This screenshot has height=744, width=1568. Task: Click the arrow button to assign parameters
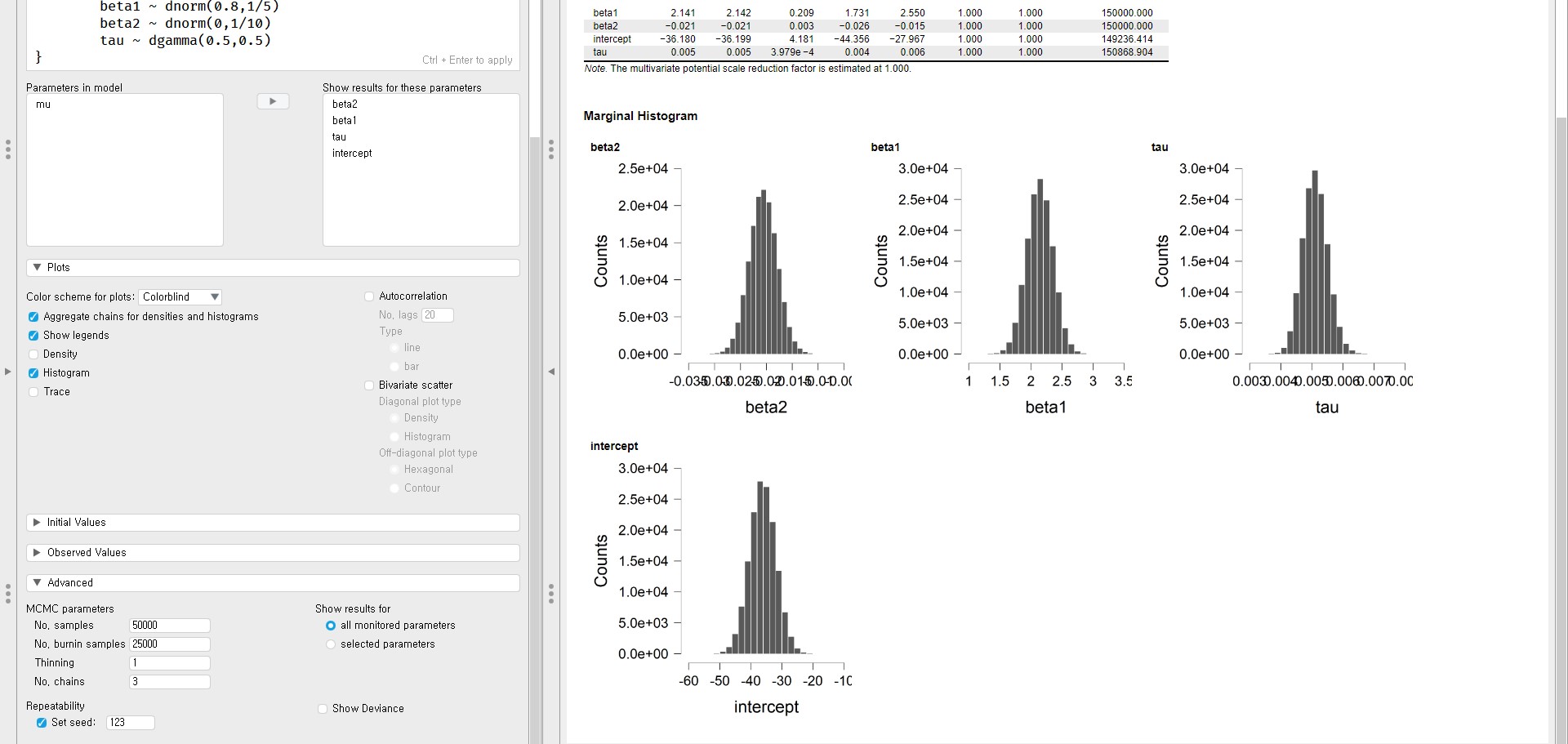(x=273, y=101)
